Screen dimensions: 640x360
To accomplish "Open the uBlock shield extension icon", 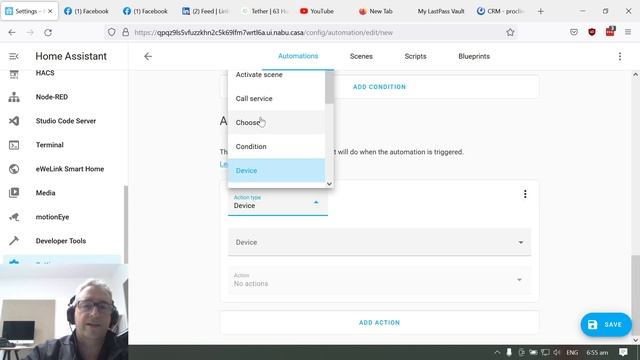I will click(x=592, y=32).
